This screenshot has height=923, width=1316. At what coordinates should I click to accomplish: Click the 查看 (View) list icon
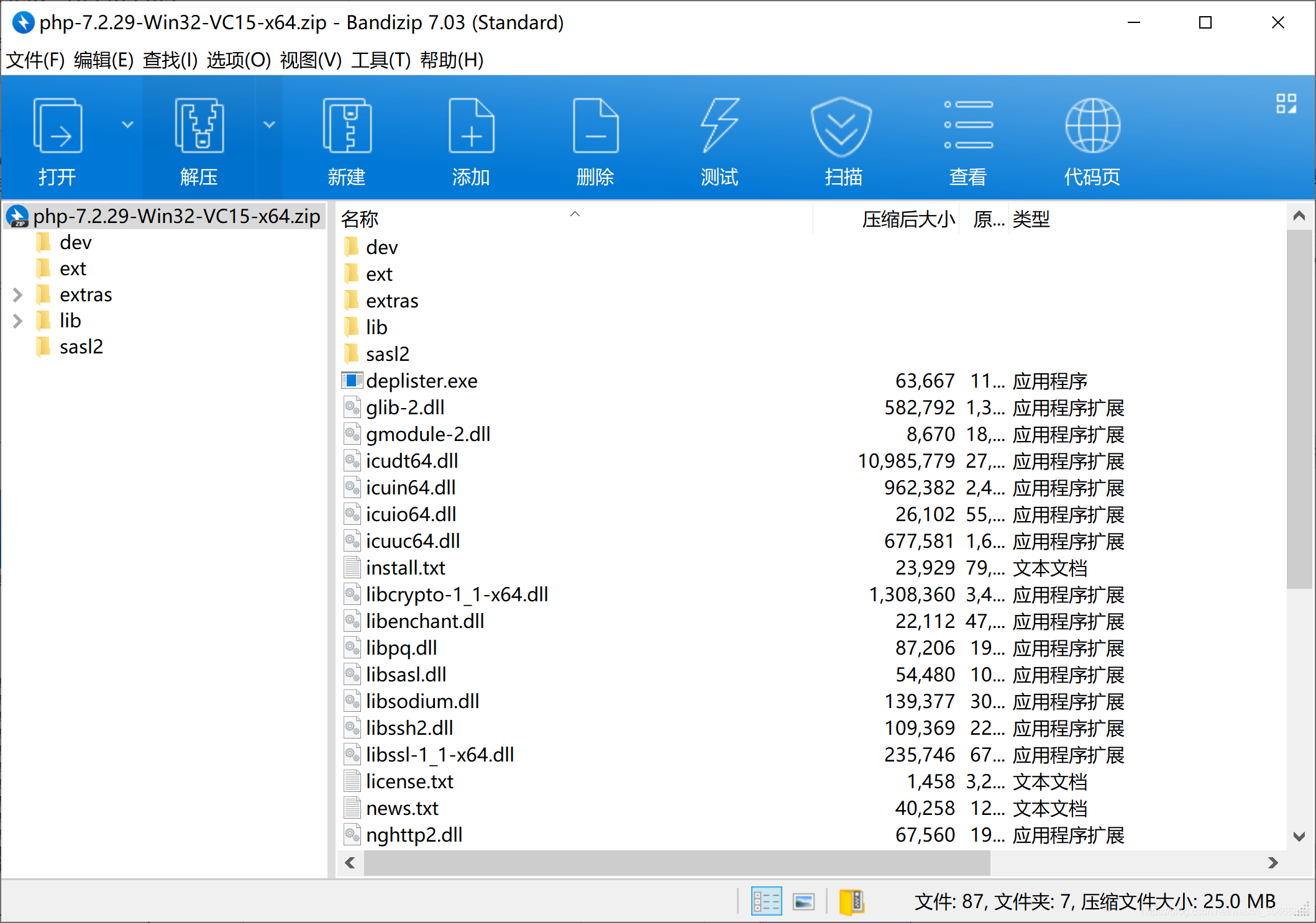[968, 125]
